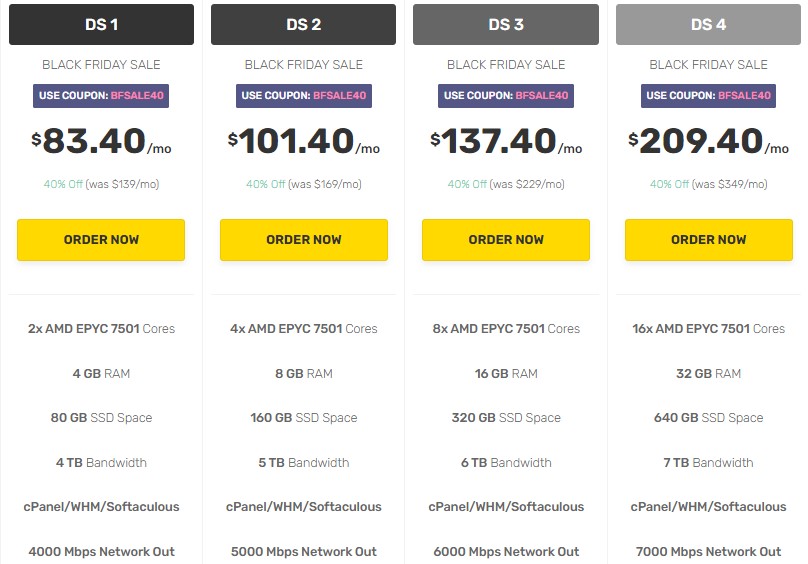Click the "32 GB RAM" feature line
This screenshot has height=564, width=808.
click(708, 374)
